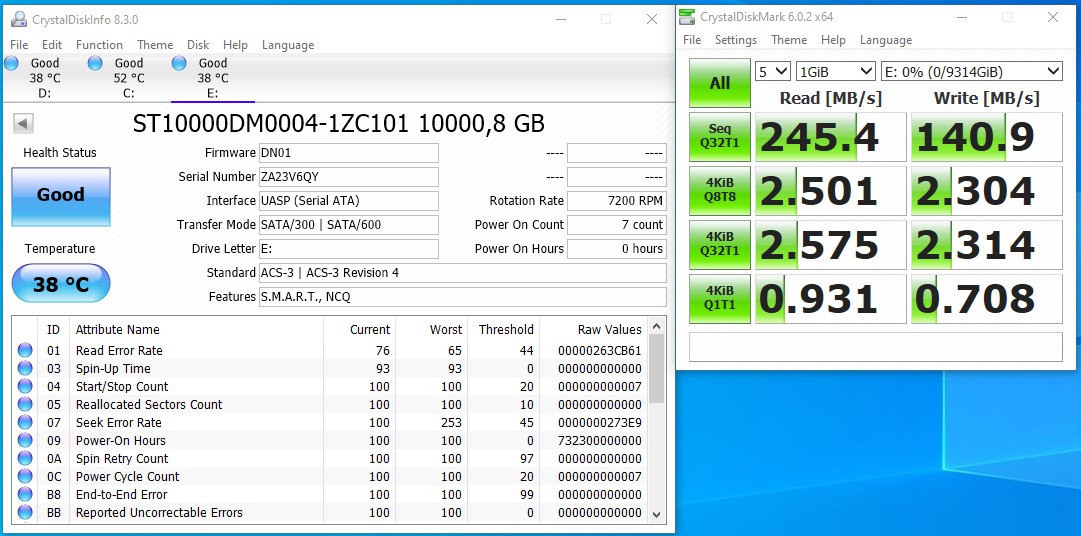Click the Serial Number field ZA23V6QY
This screenshot has width=1081, height=536.
tap(348, 177)
